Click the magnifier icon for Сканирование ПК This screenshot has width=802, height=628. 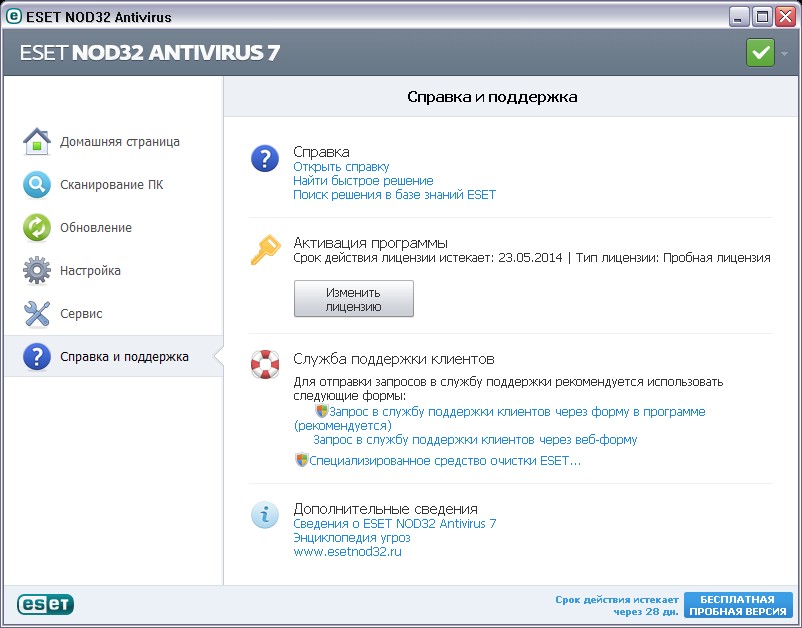tap(37, 185)
